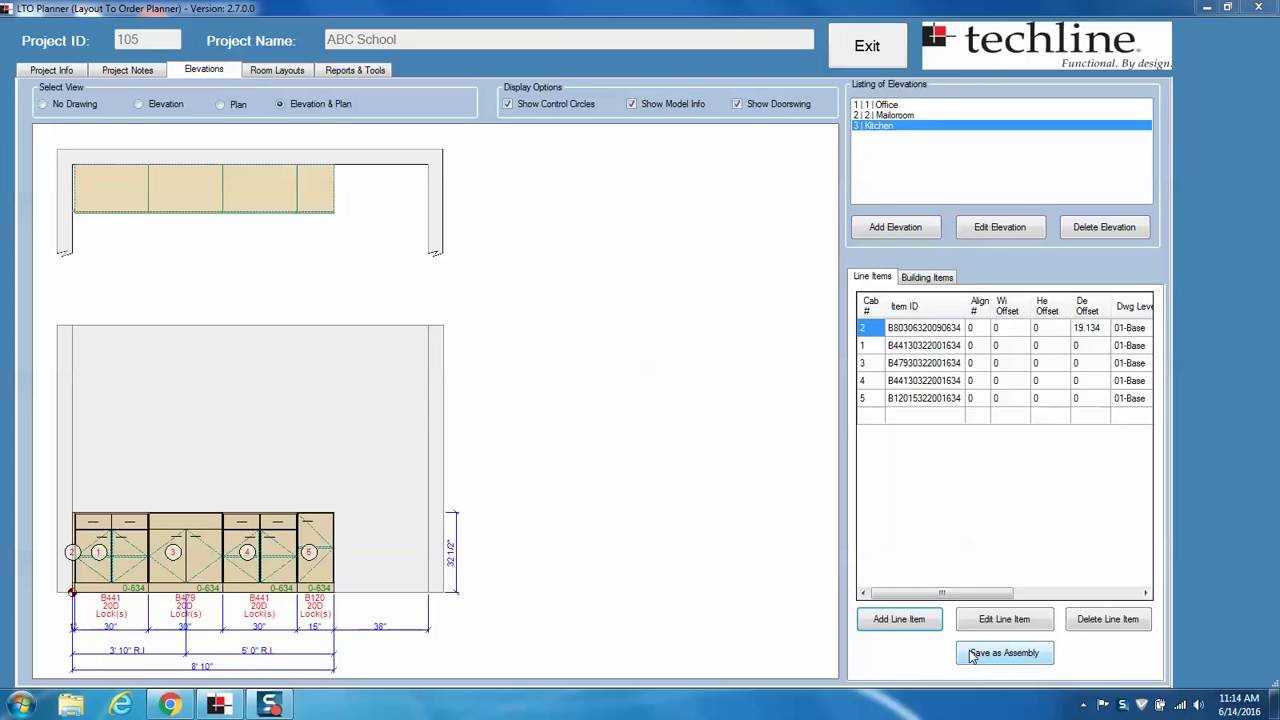Click the B120 20D model label
Viewport: 1280px width, 720px height.
(x=315, y=606)
